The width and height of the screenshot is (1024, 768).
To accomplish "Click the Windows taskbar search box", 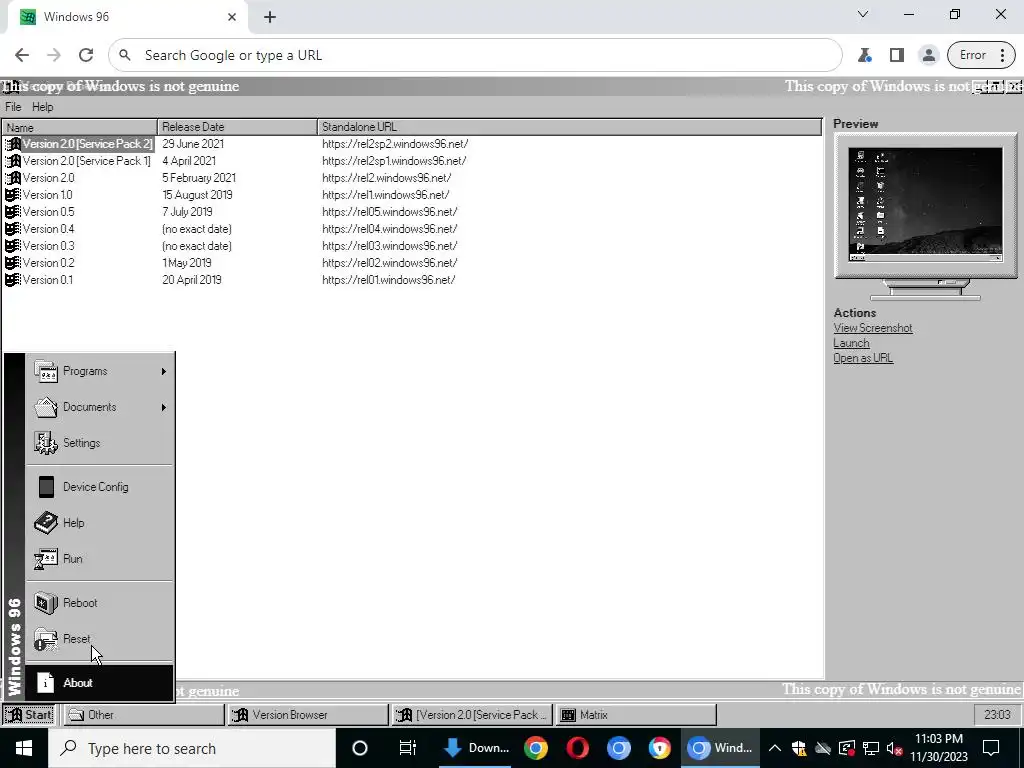I will click(x=192, y=748).
